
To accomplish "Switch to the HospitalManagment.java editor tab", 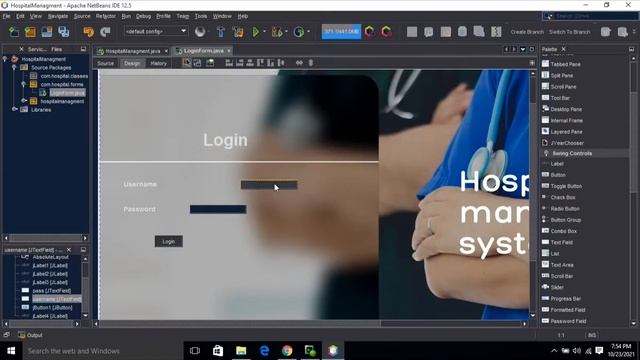I will click(x=133, y=51).
